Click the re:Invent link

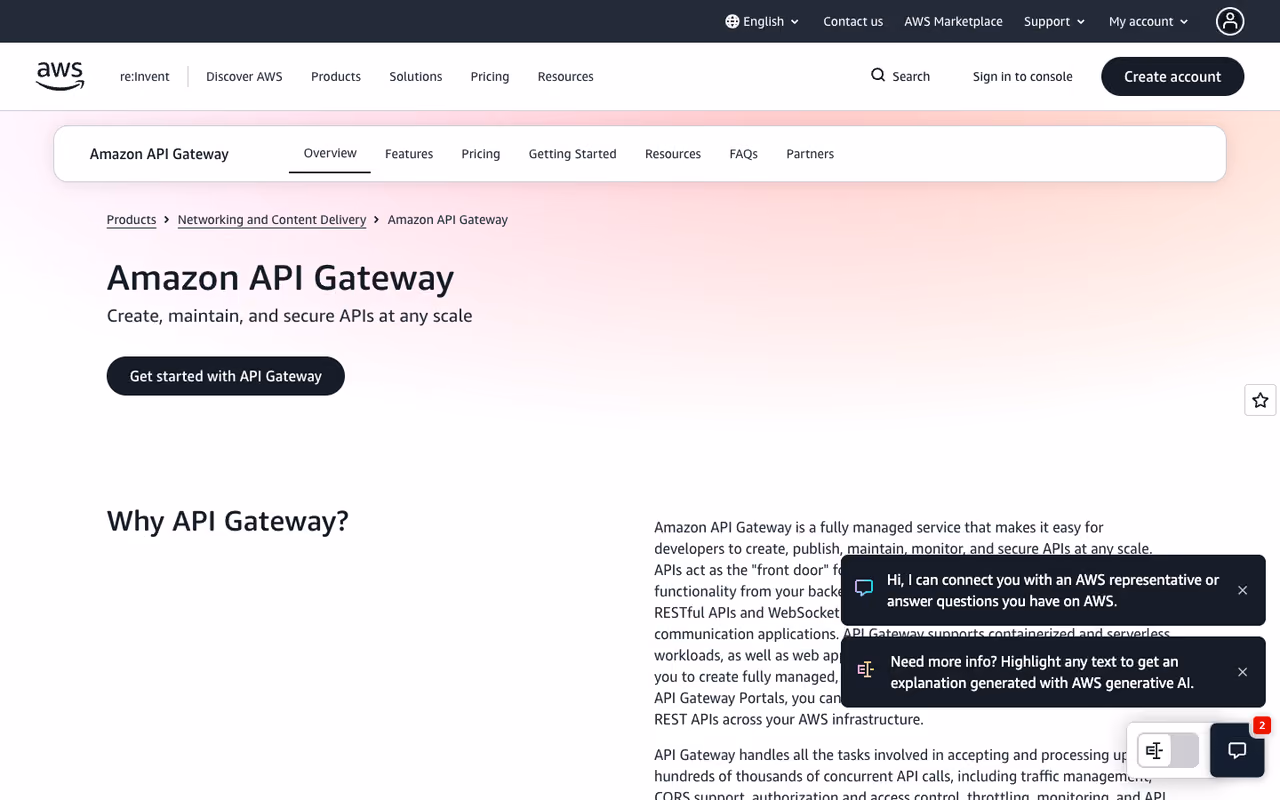(x=145, y=76)
